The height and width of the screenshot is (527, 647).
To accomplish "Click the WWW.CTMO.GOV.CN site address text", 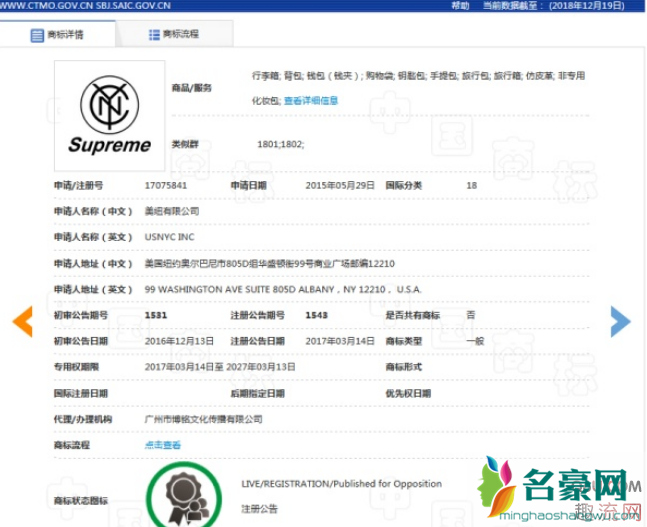I will (x=43, y=6).
